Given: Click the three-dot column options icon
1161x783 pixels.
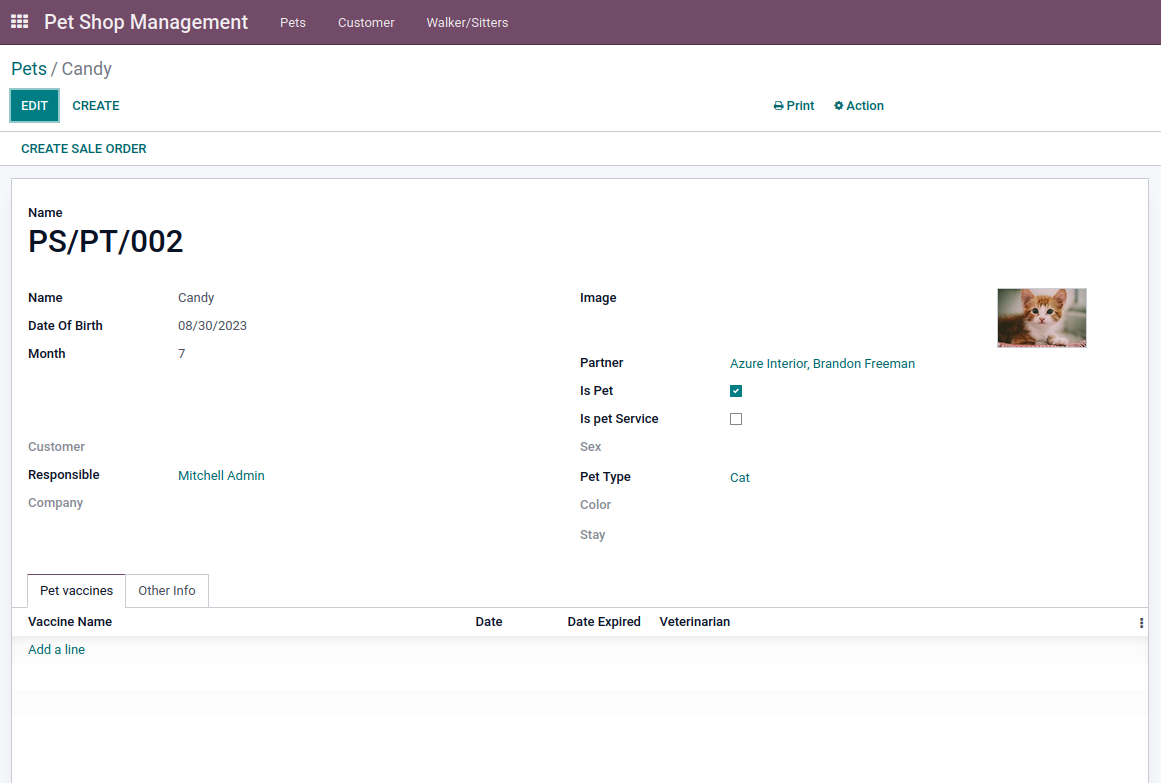Looking at the screenshot, I should coord(1141,623).
